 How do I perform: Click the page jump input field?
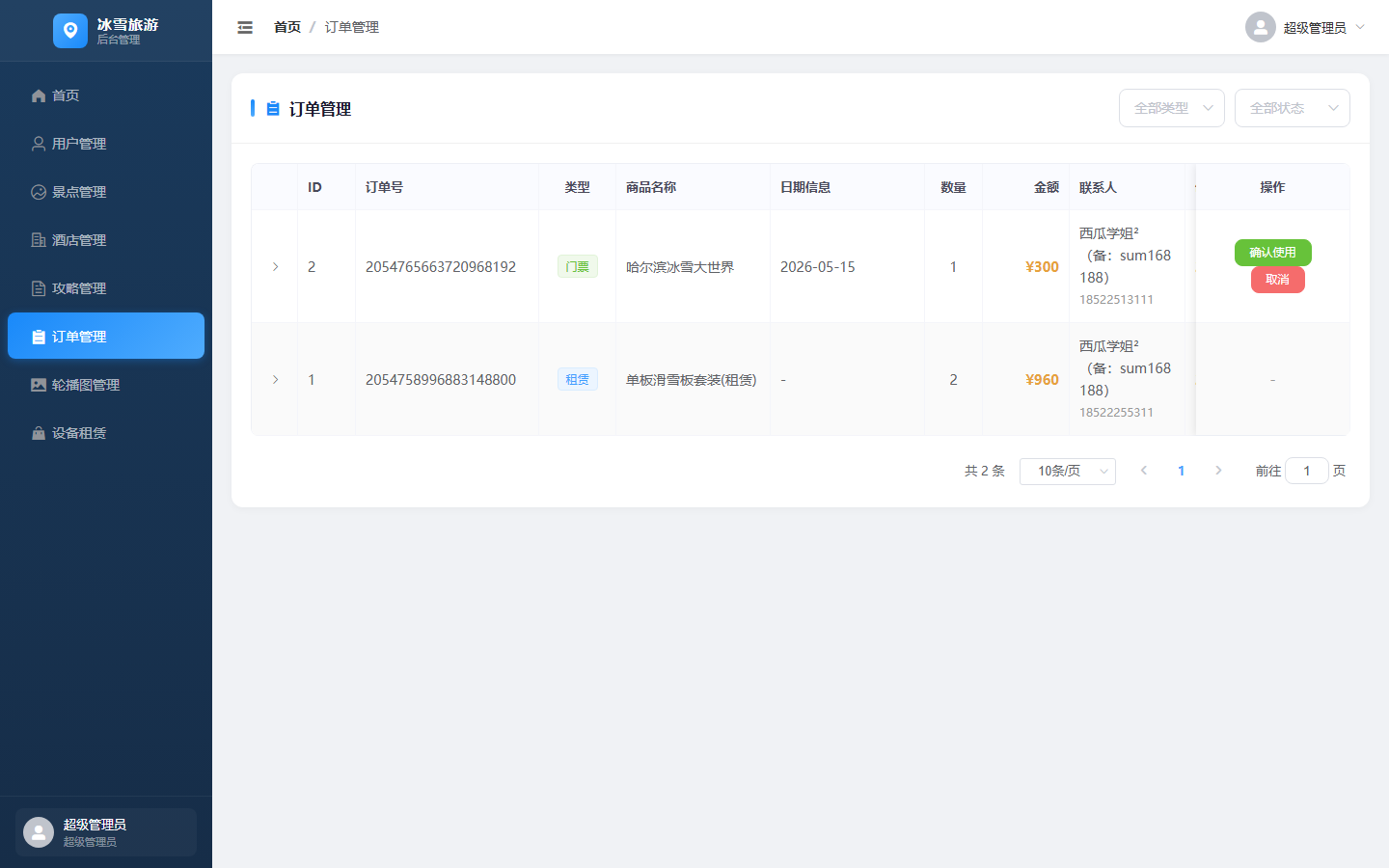click(1307, 471)
